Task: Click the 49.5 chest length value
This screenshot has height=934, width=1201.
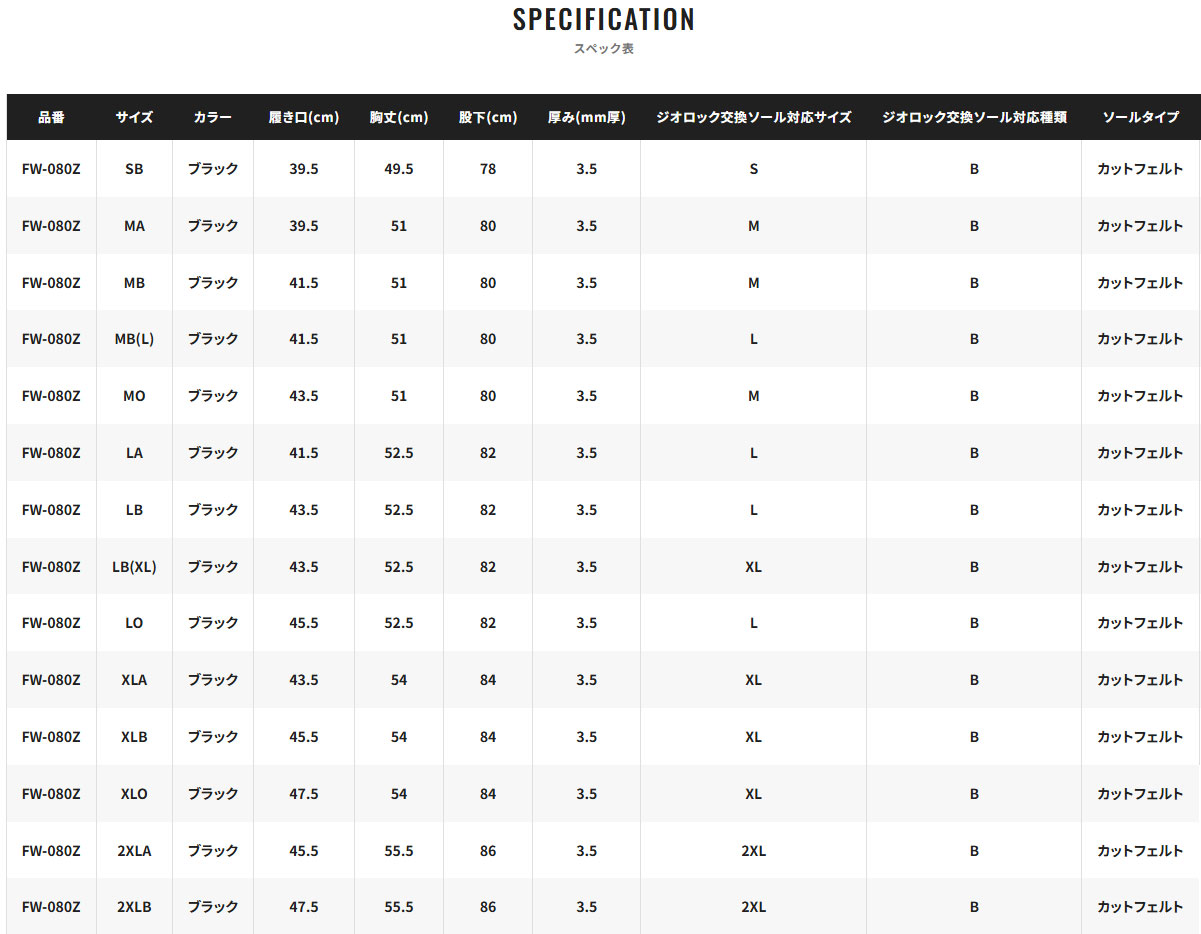Action: 399,169
